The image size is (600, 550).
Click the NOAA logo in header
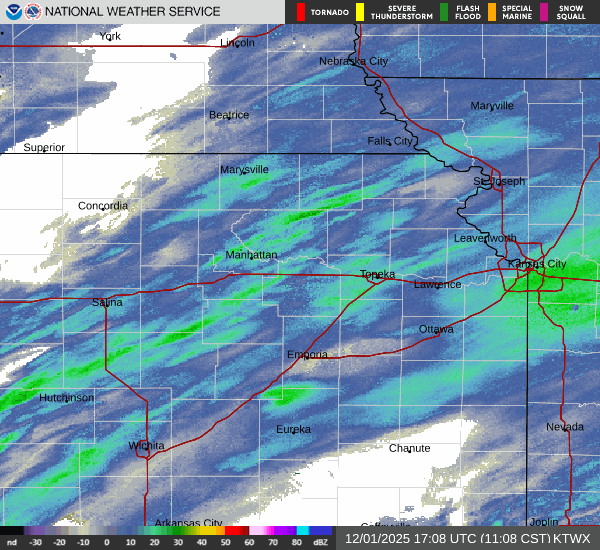(12, 12)
